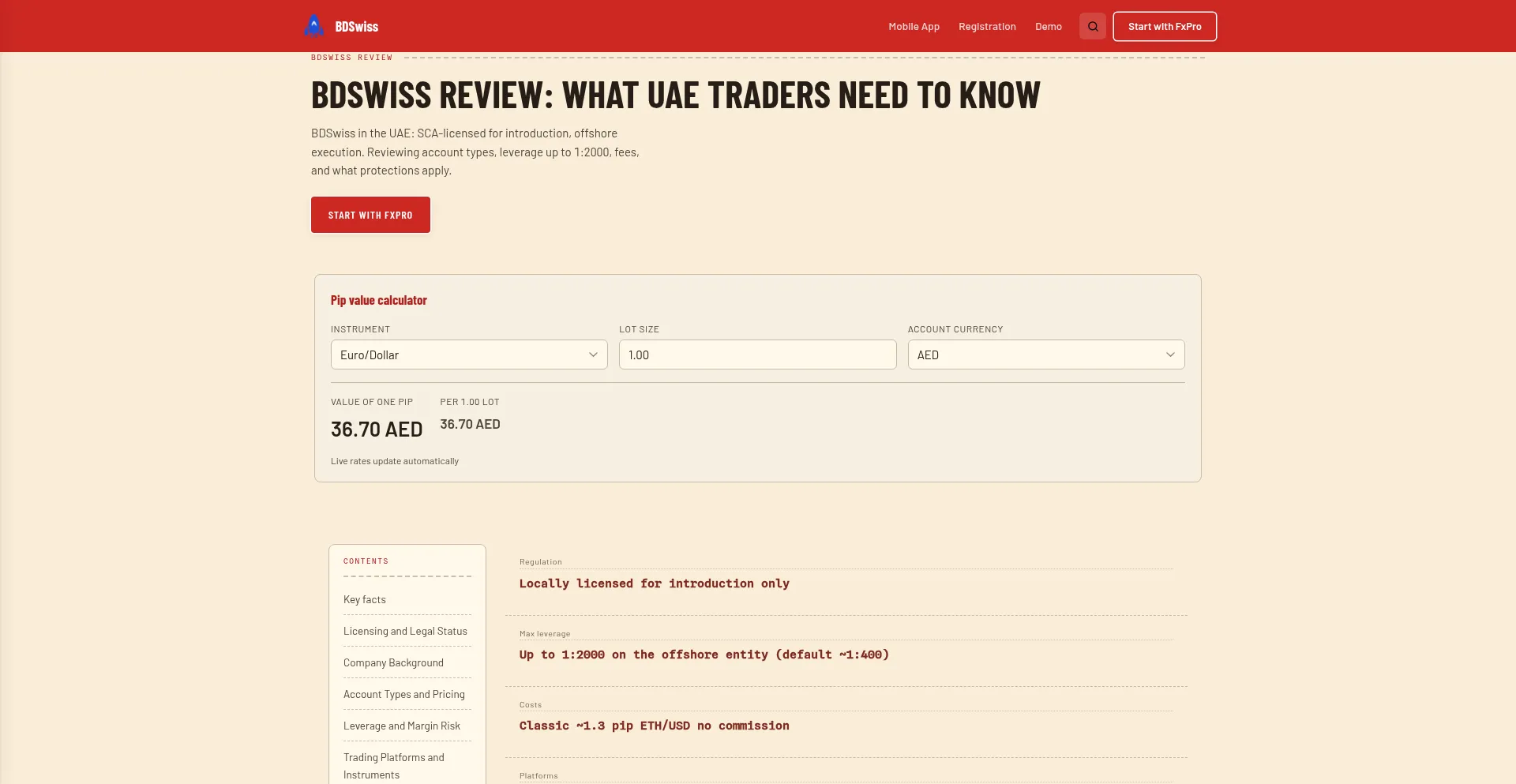Jump to Company Background section
The image size is (1516, 784).
coord(393,662)
